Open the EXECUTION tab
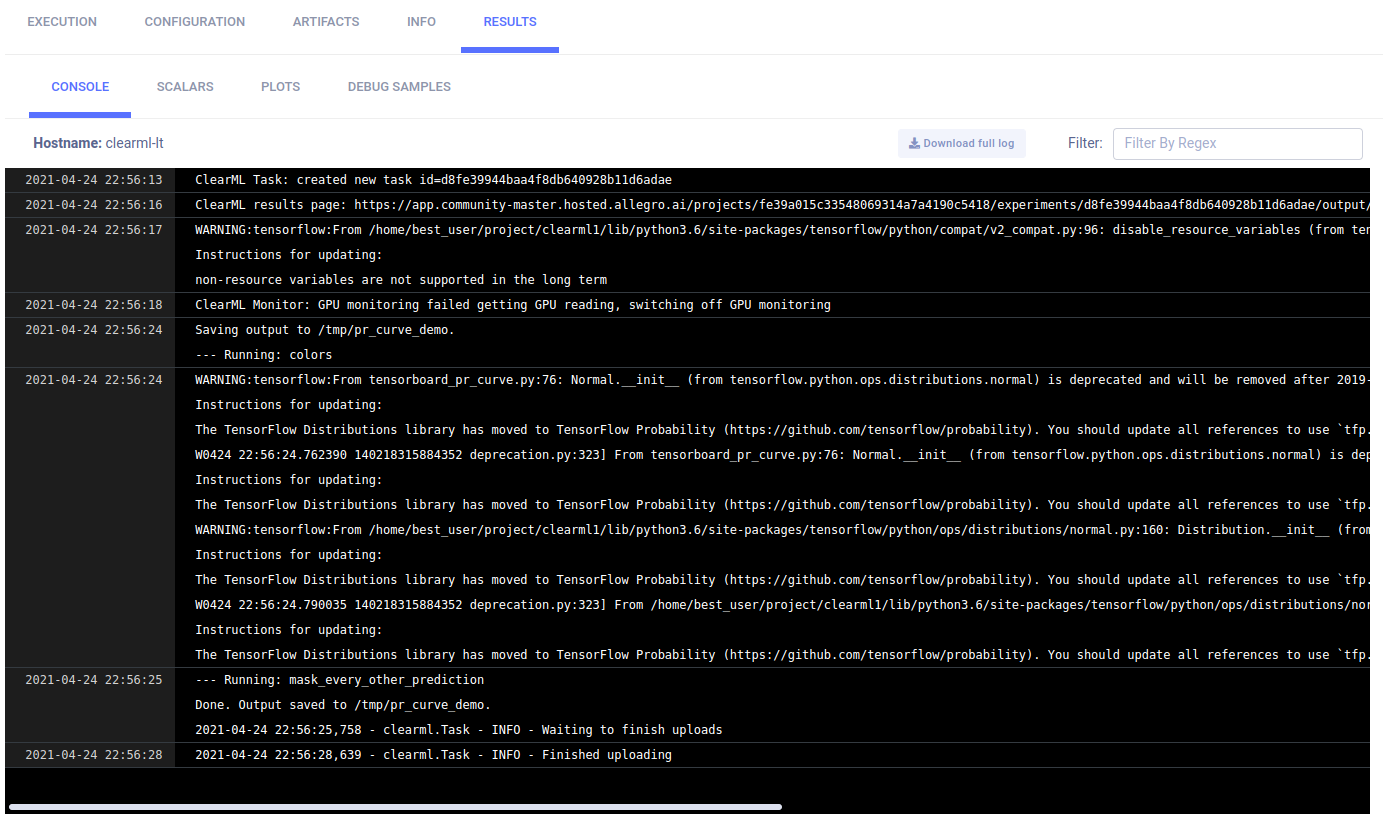The height and width of the screenshot is (814, 1383). (62, 22)
